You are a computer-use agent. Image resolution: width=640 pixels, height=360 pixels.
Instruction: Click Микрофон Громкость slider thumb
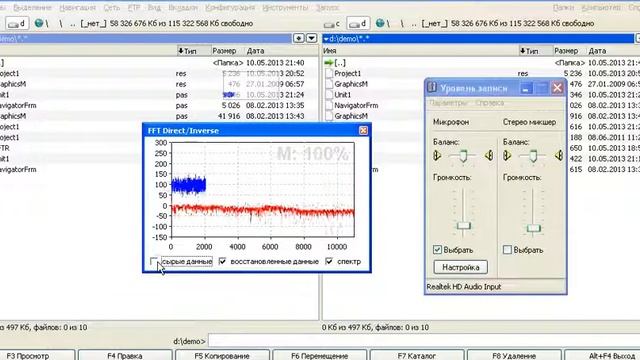(463, 226)
